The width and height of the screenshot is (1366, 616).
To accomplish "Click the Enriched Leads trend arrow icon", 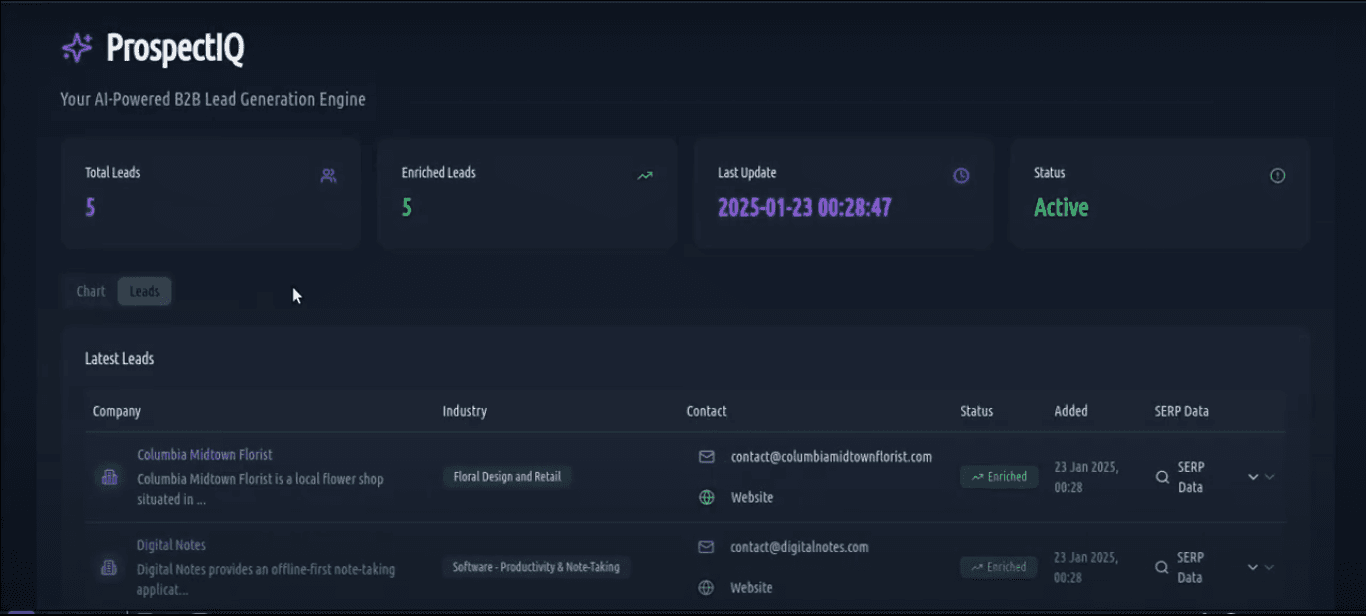I will pyautogui.click(x=645, y=176).
